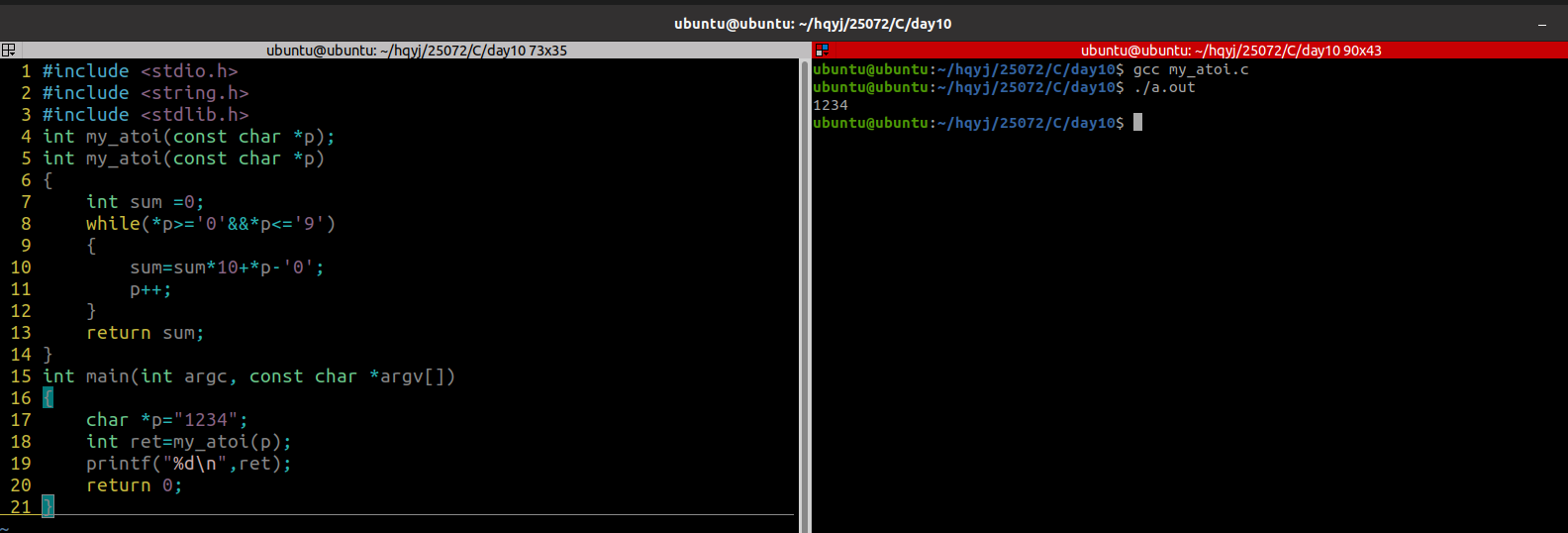Click 'int sum =0;' on line 7
Screen dimensions: 1568x533
[x=146, y=202]
